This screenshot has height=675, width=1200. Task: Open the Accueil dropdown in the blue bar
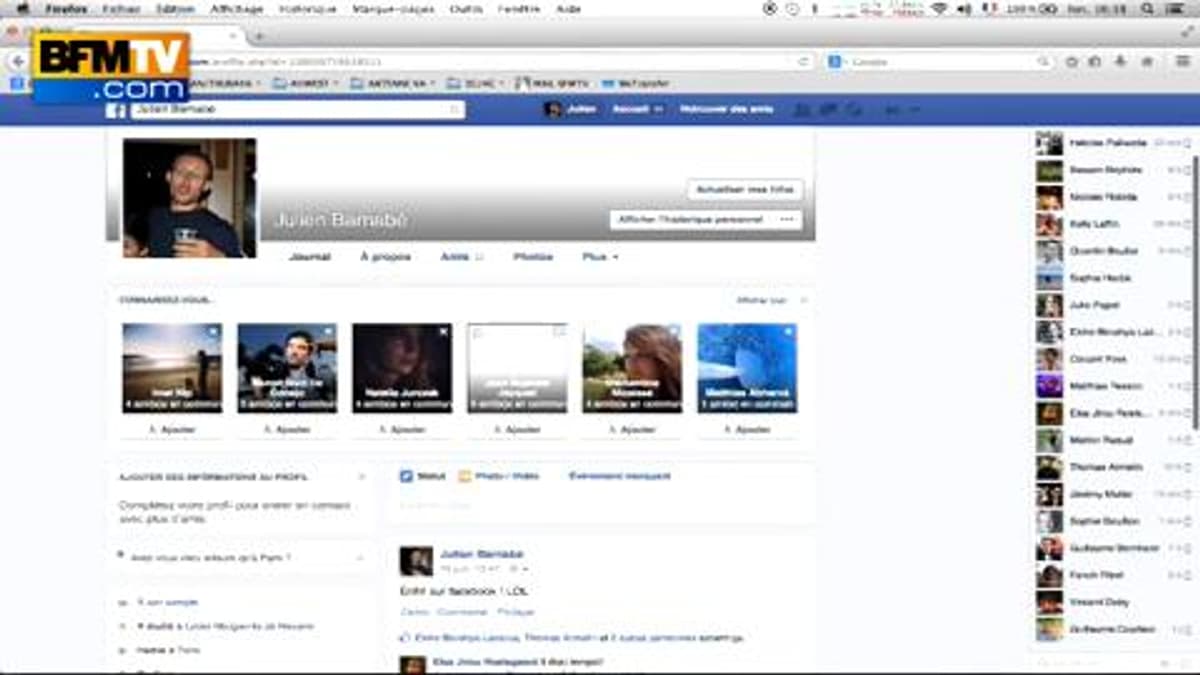point(637,110)
